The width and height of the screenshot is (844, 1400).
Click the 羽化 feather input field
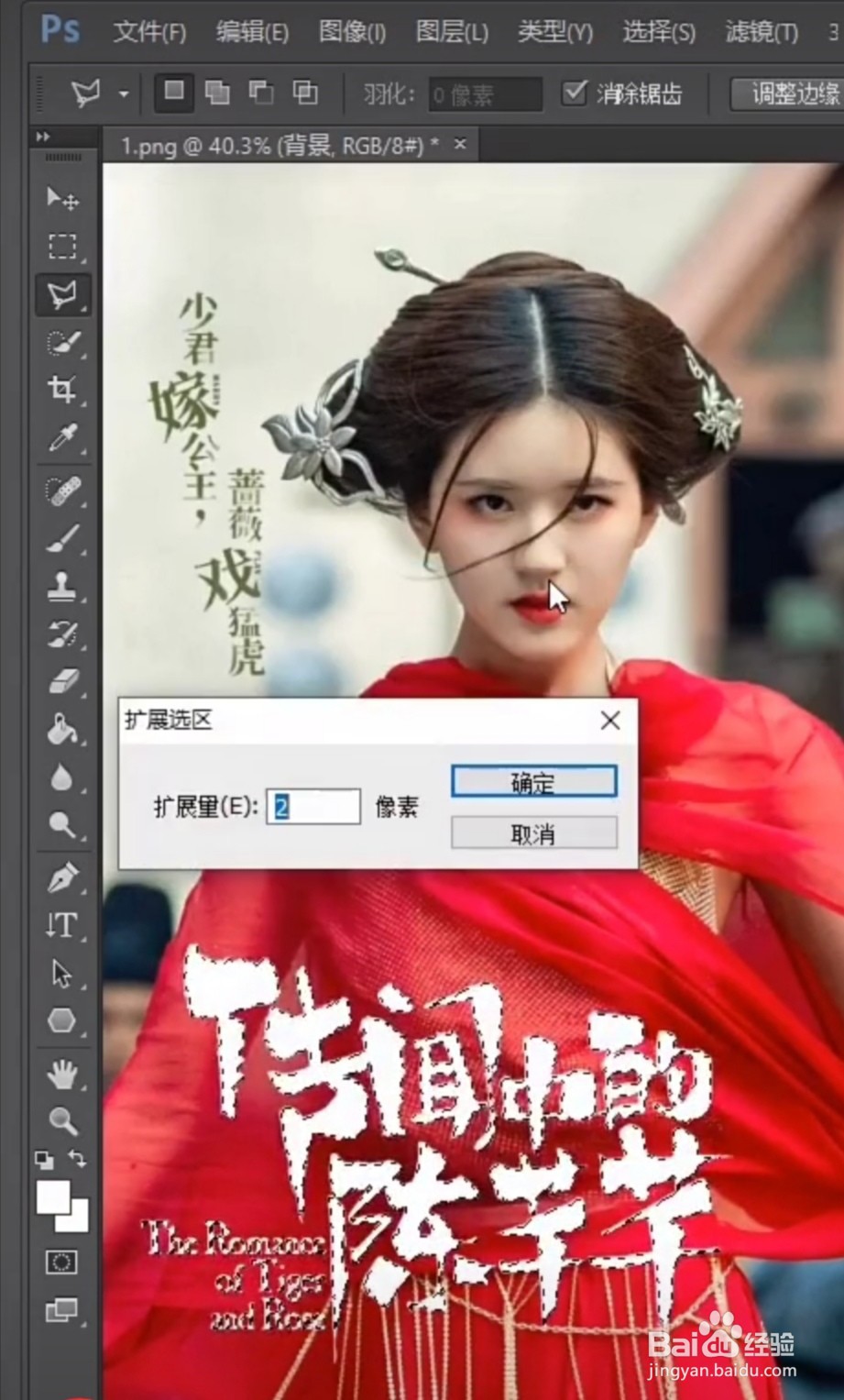pyautogui.click(x=486, y=94)
